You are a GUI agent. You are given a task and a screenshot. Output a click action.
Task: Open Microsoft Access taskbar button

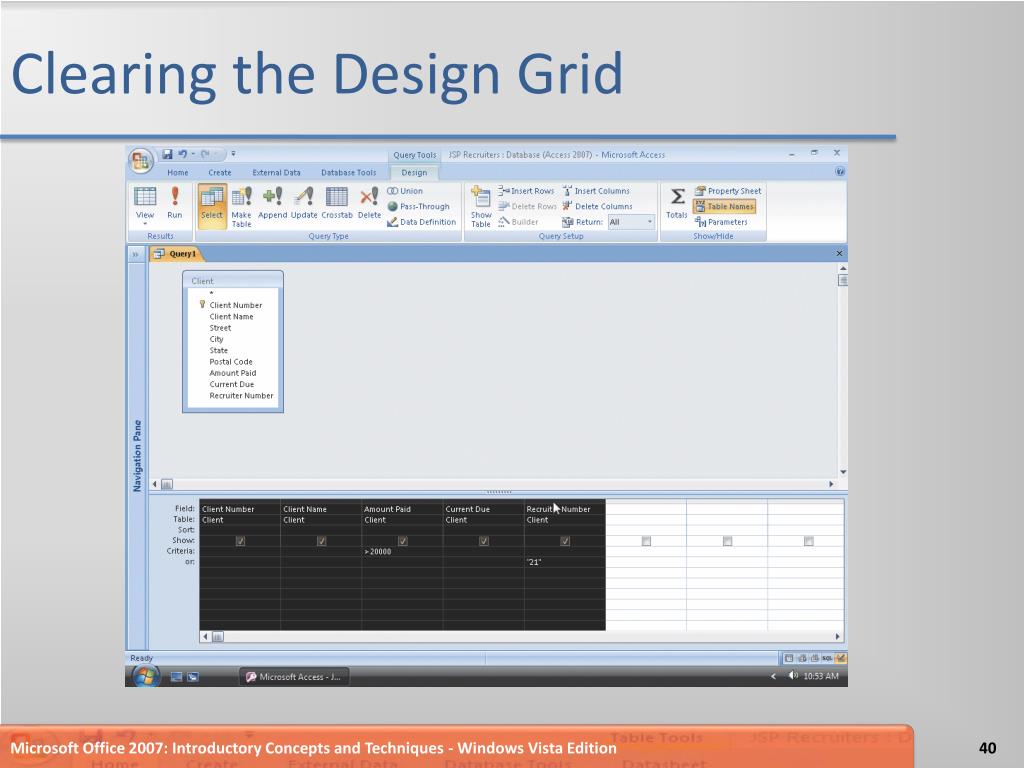pos(294,677)
